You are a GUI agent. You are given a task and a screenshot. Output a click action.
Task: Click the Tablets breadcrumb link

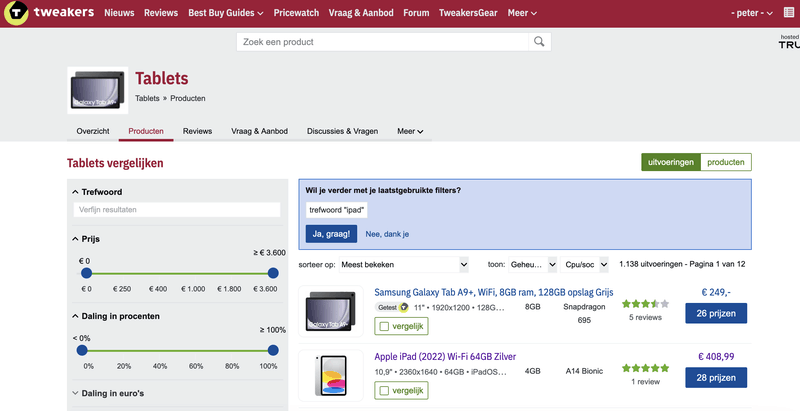pos(147,98)
